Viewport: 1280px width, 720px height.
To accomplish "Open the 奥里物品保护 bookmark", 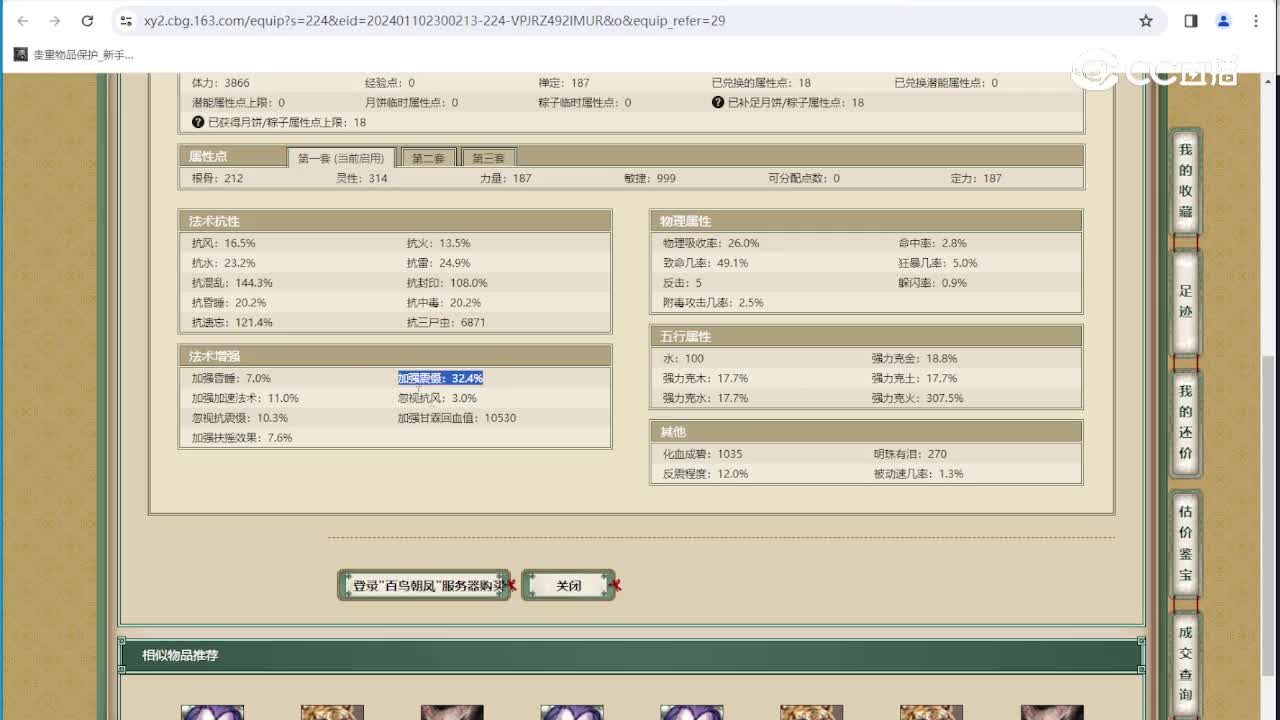I will coord(74,54).
